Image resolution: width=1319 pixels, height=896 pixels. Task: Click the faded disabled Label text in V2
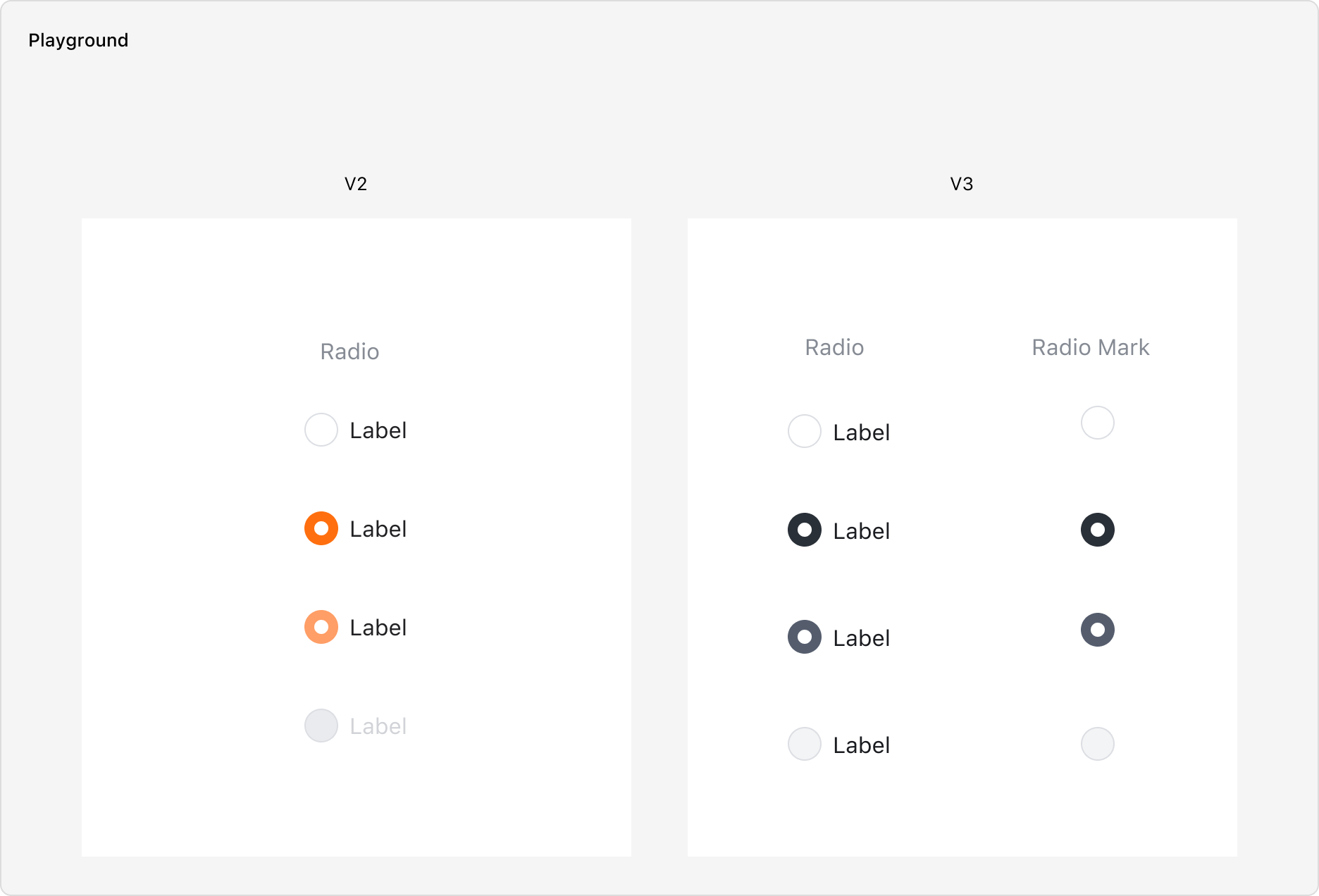378,726
